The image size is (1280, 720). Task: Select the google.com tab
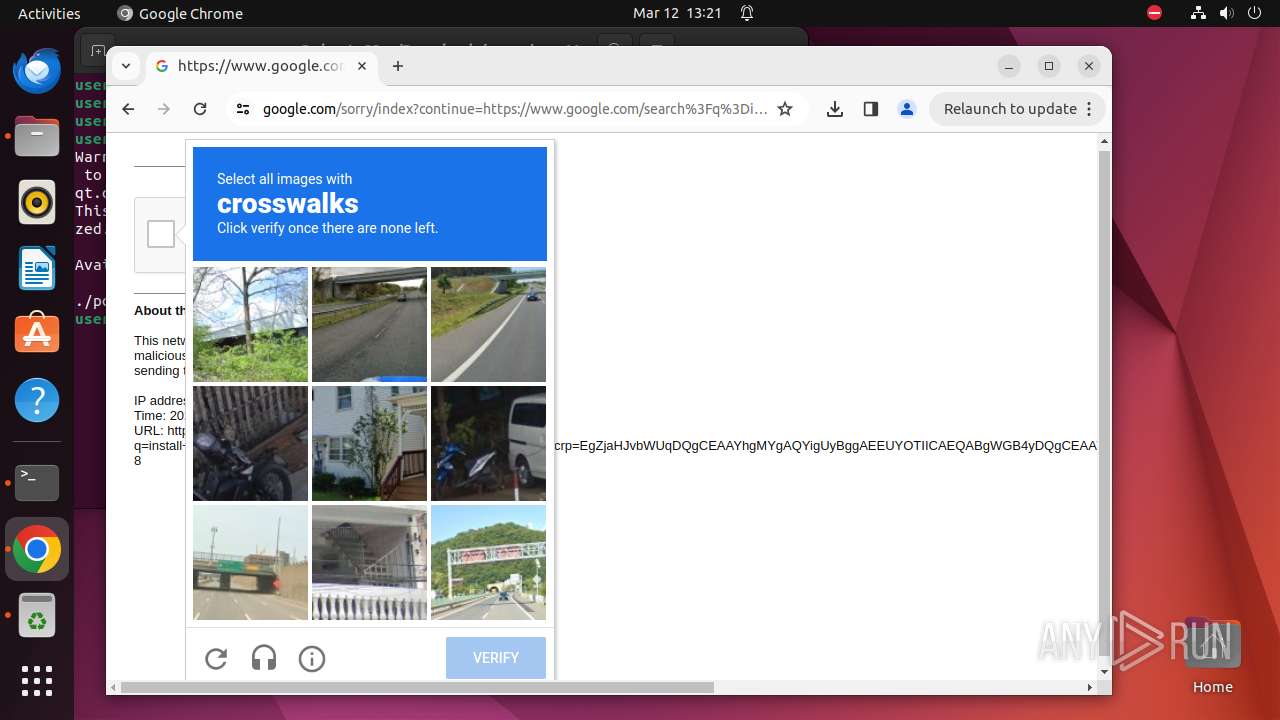pos(260,66)
